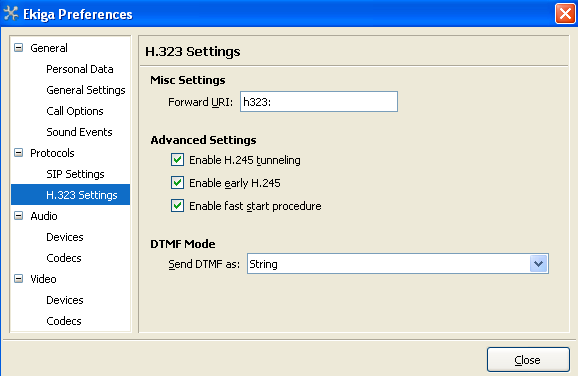Select General Settings in sidebar
The image size is (578, 376).
tap(86, 90)
